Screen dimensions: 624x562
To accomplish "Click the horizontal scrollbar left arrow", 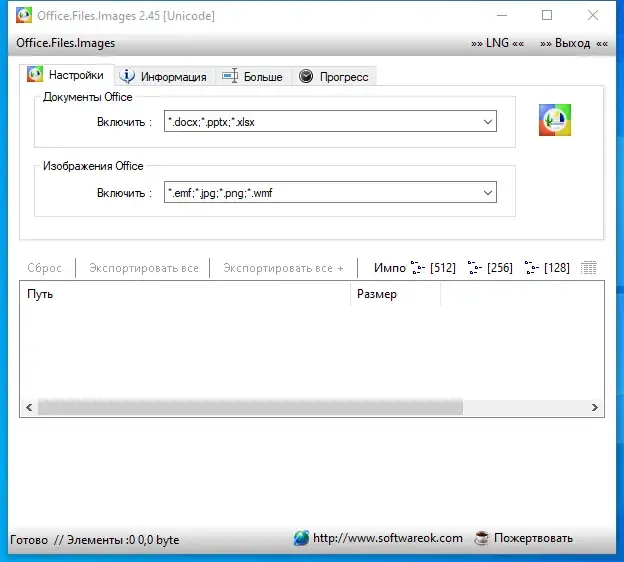I will (x=29, y=408).
